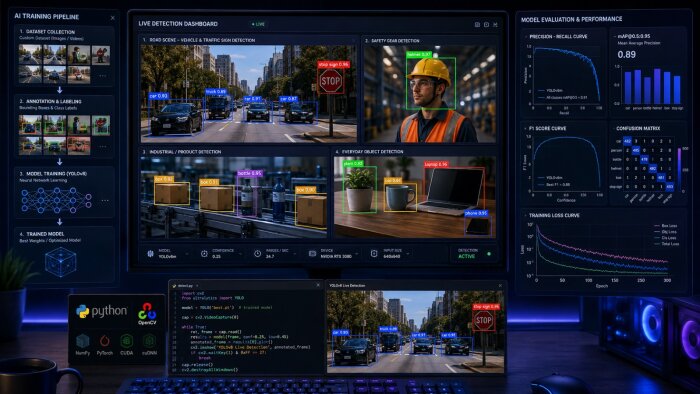Click the plant 0.93 detection label
The width and height of the screenshot is (700, 394).
pyautogui.click(x=353, y=164)
